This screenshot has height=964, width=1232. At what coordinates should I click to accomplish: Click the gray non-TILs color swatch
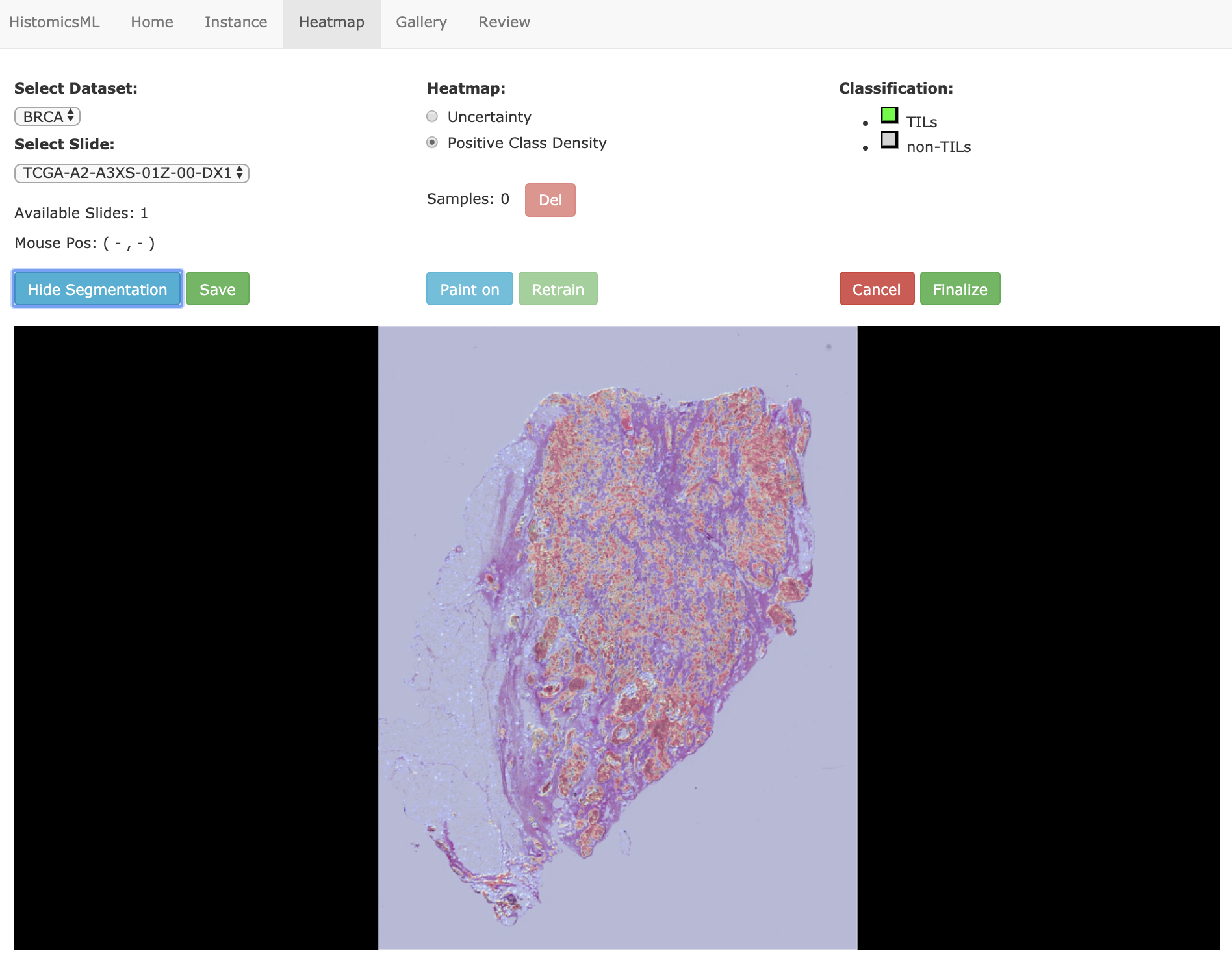click(890, 140)
